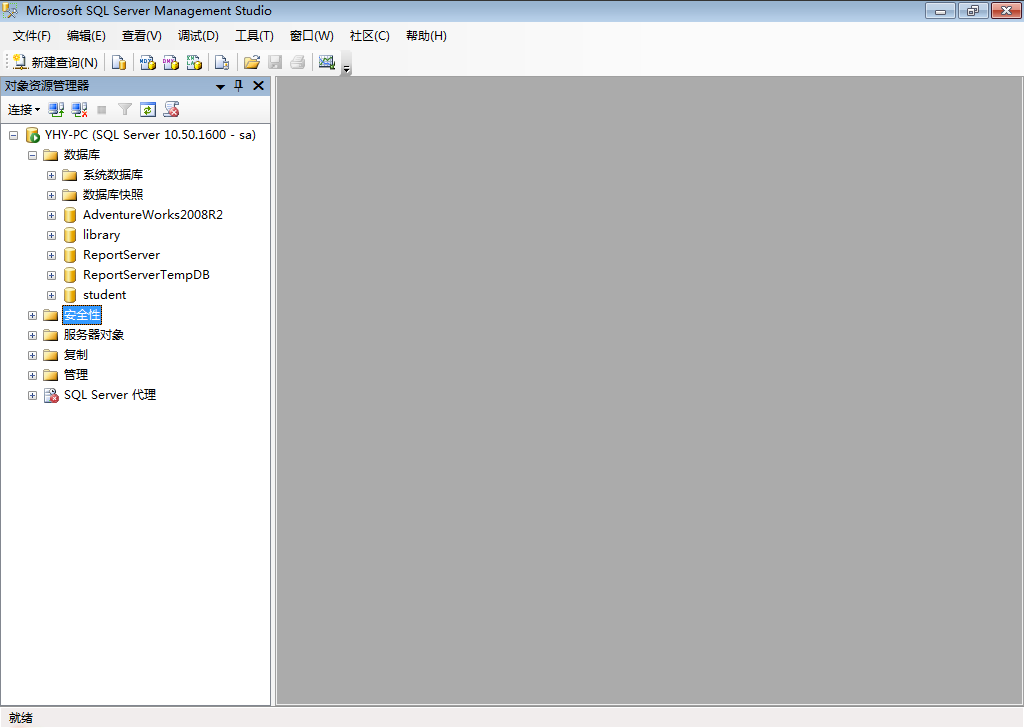This screenshot has height=728, width=1024.
Task: Expand the 管理 folder
Action: coord(32,375)
